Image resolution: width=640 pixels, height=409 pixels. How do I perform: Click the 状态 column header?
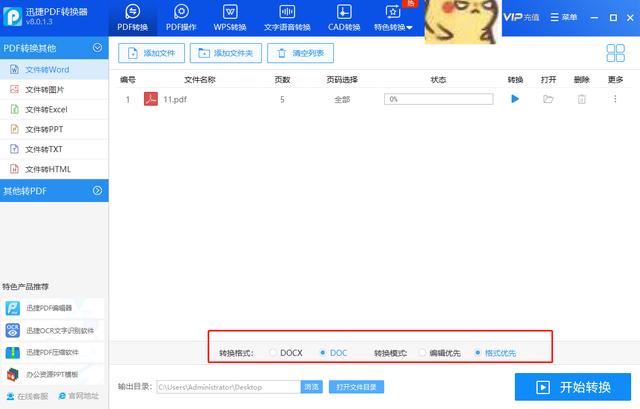tap(438, 80)
